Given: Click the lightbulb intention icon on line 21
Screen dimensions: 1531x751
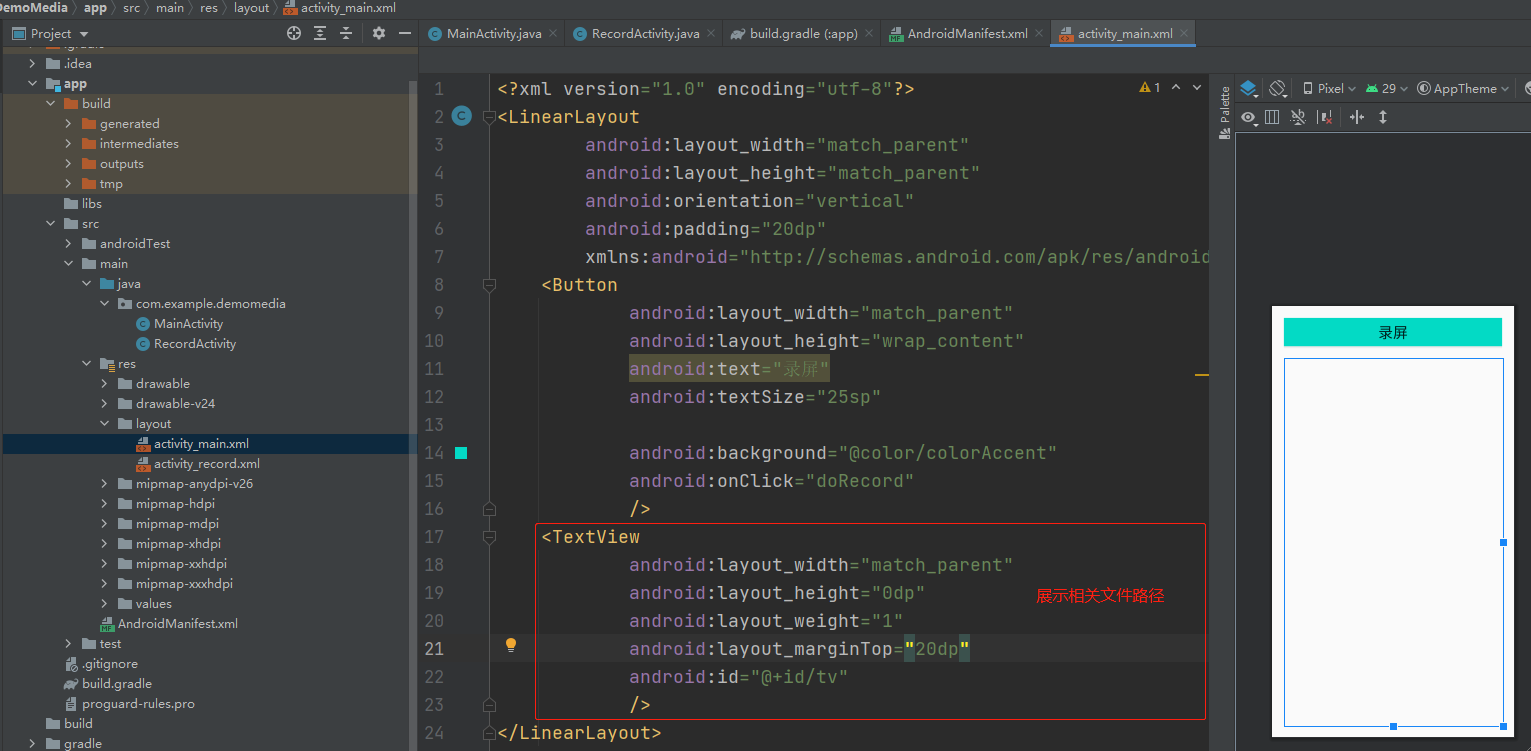Looking at the screenshot, I should tap(511, 645).
